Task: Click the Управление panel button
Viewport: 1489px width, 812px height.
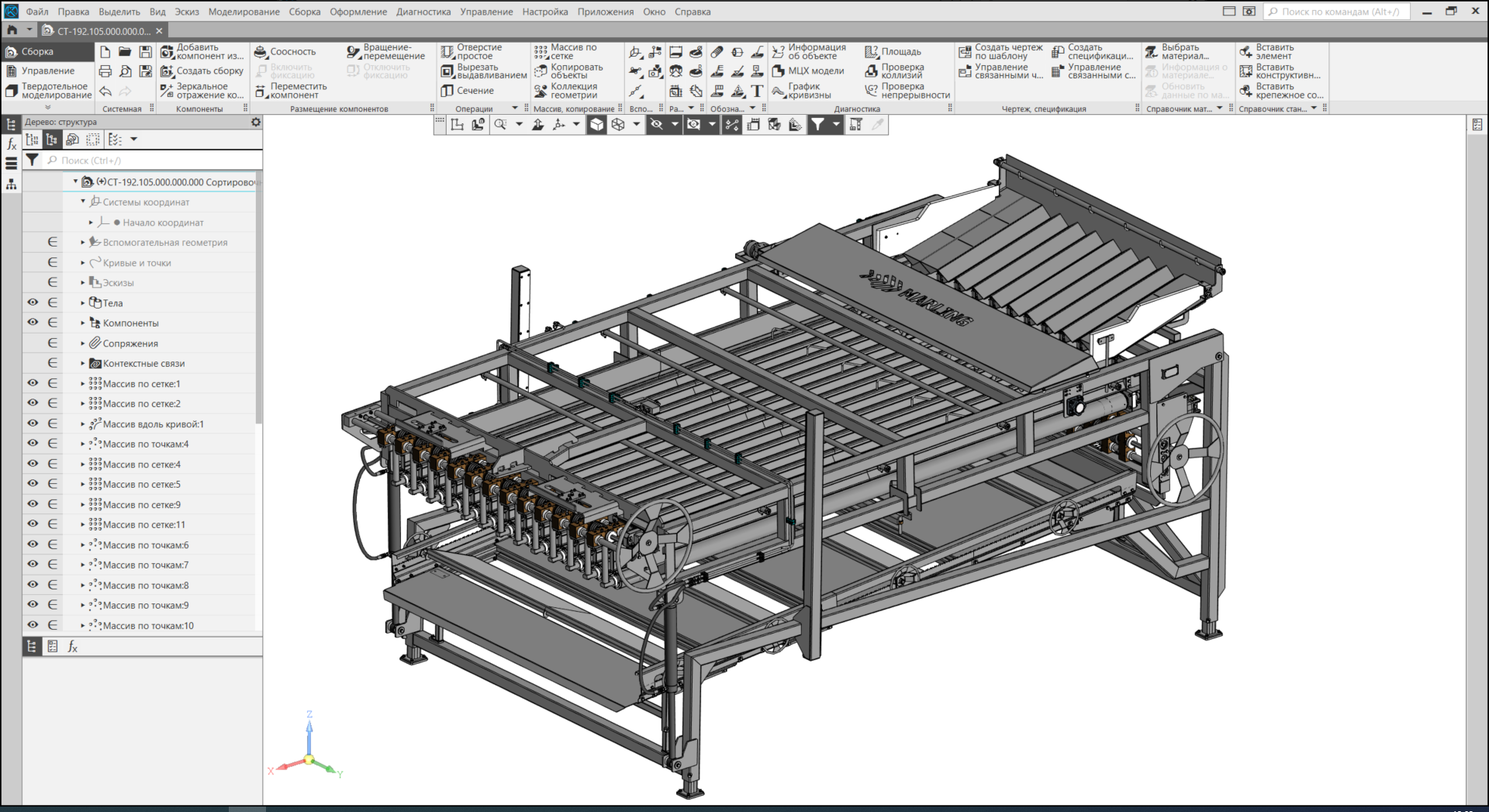Action: click(x=48, y=71)
